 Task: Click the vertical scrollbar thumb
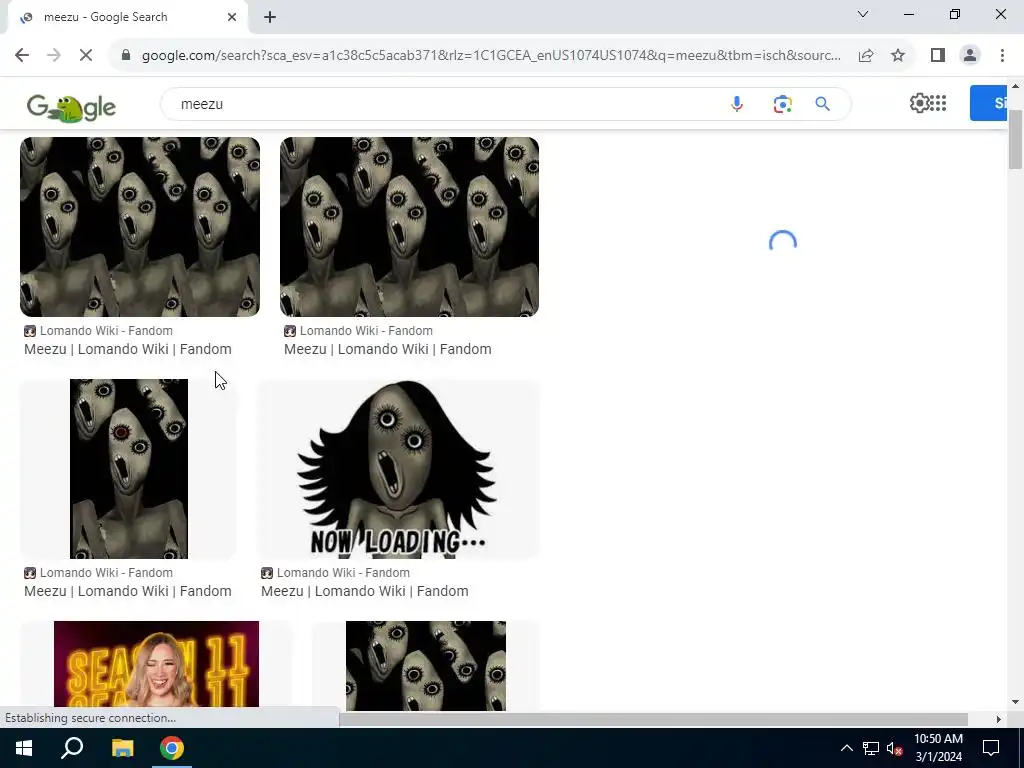pyautogui.click(x=1016, y=140)
